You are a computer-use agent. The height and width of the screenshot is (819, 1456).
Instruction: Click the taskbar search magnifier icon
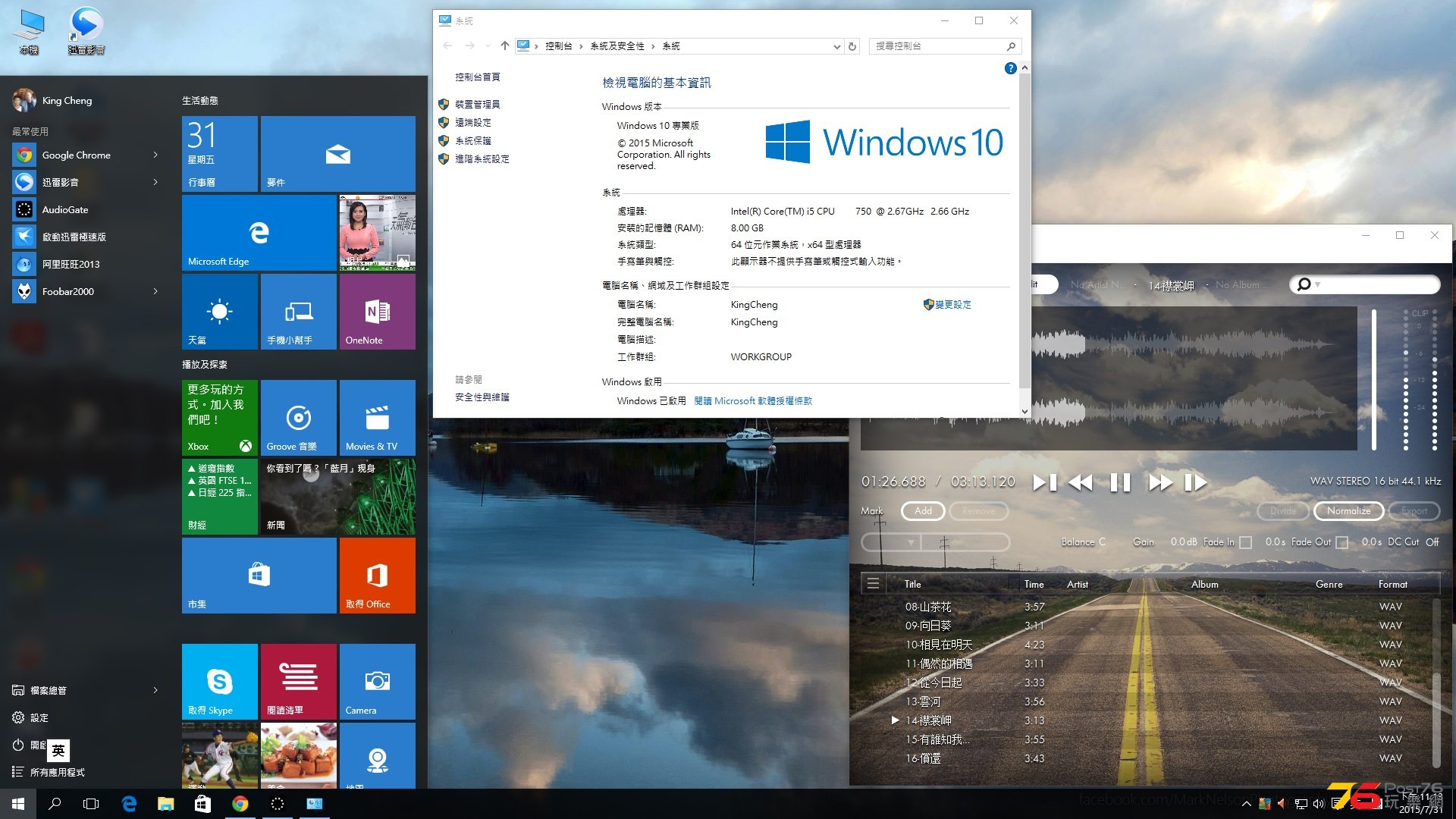click(x=55, y=804)
